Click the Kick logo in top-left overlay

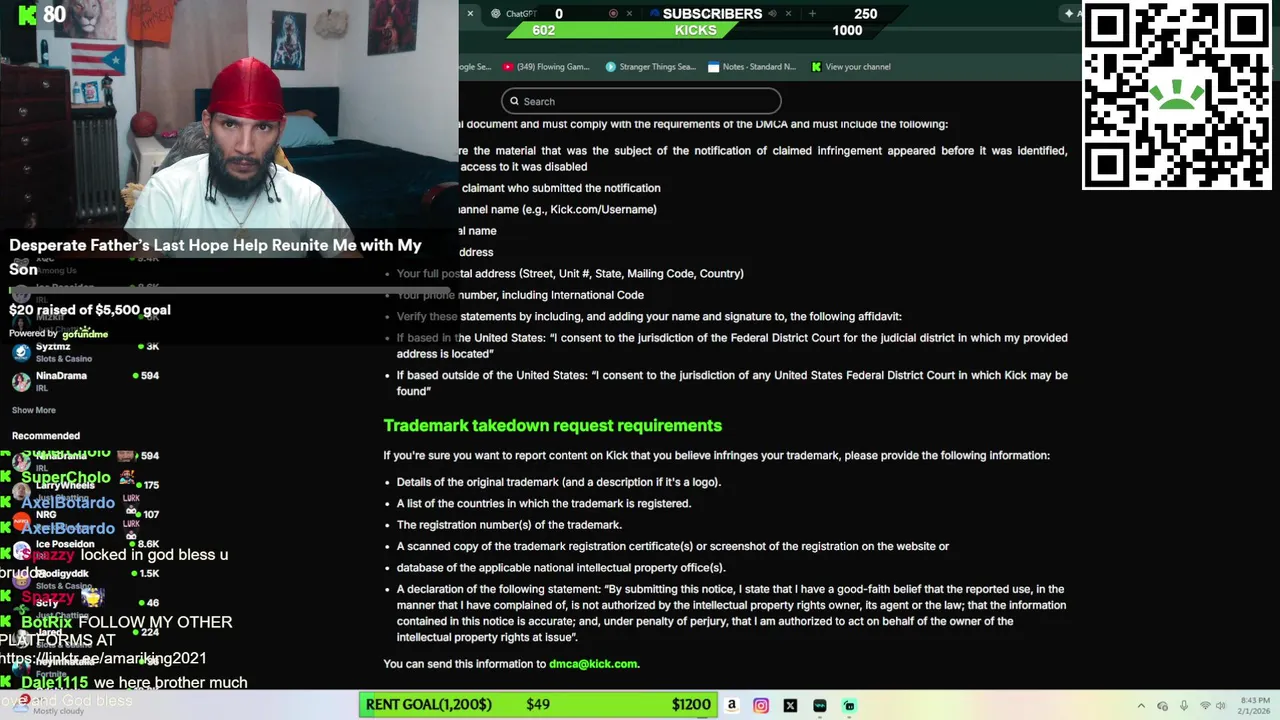coord(28,14)
